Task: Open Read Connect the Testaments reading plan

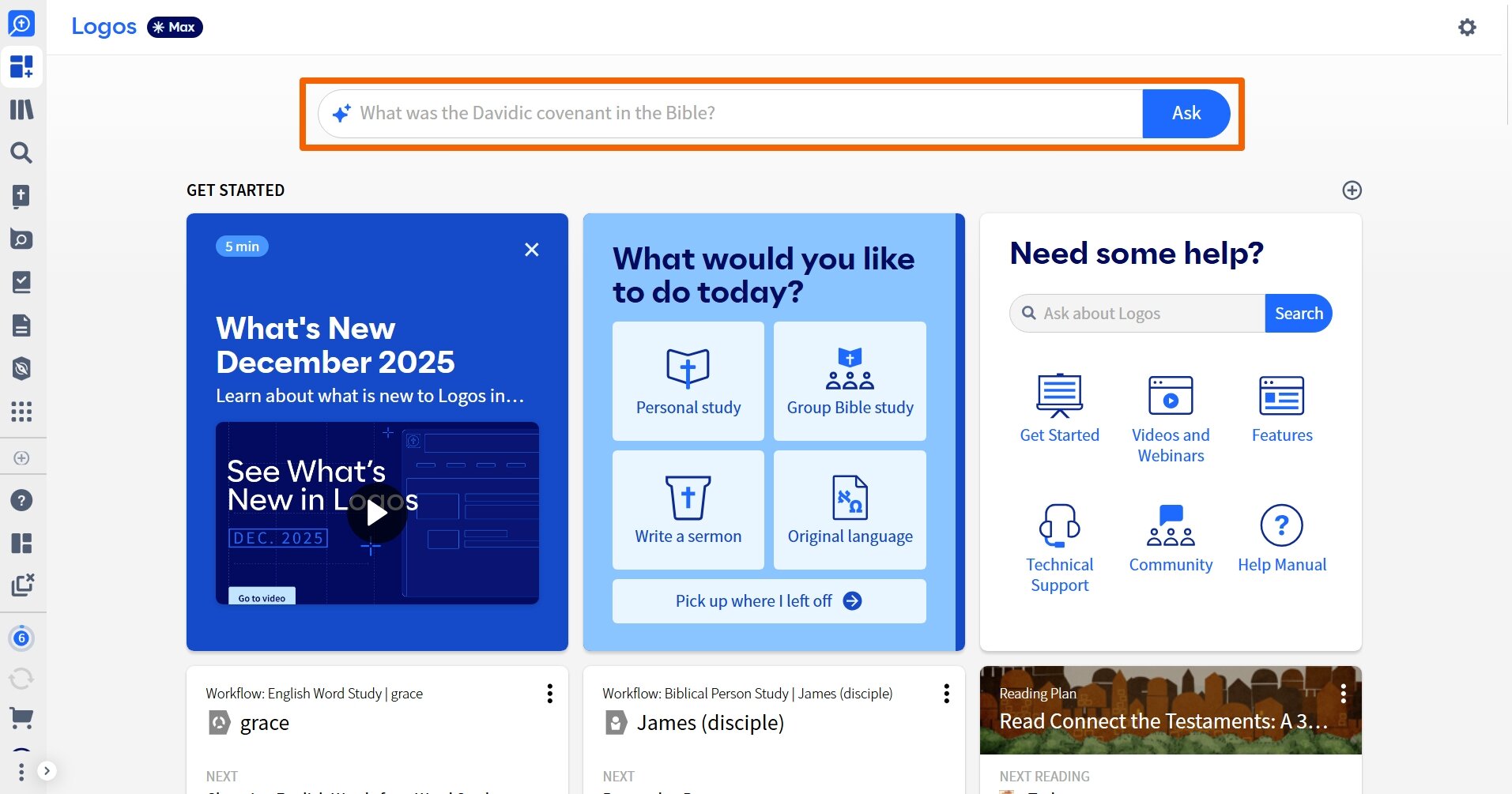Action: (x=1163, y=721)
